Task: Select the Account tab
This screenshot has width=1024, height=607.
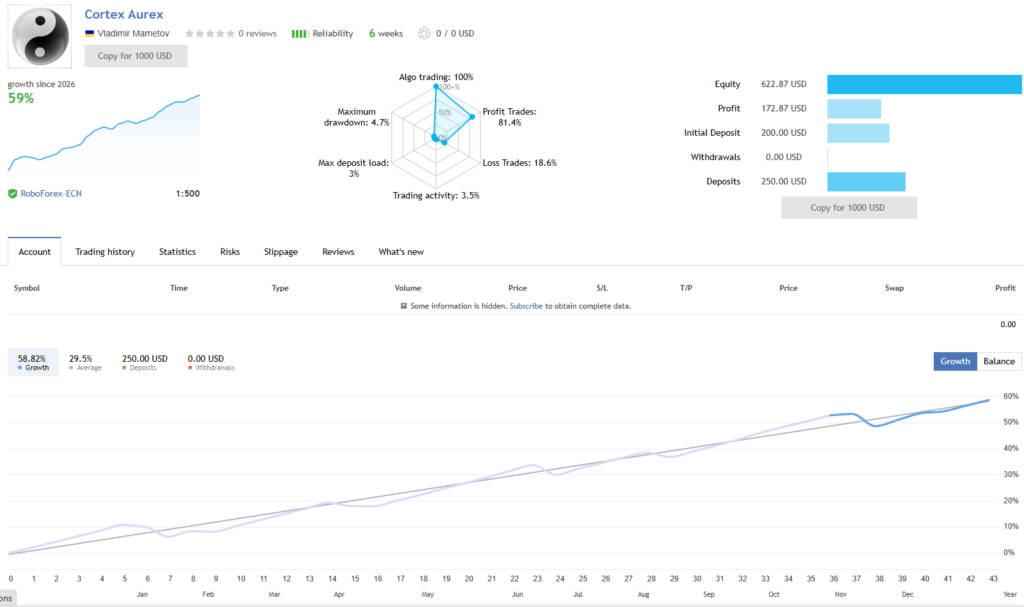Action: pos(35,252)
